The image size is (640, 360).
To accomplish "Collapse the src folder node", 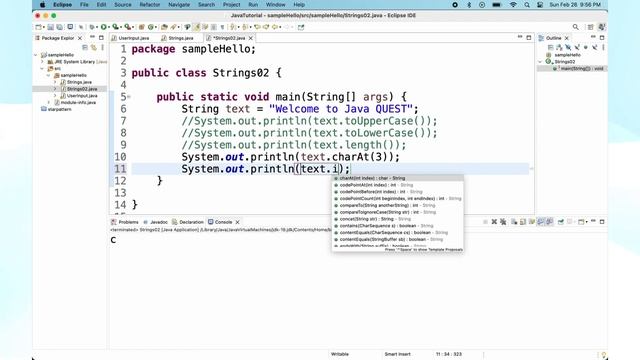I will (x=42, y=69).
